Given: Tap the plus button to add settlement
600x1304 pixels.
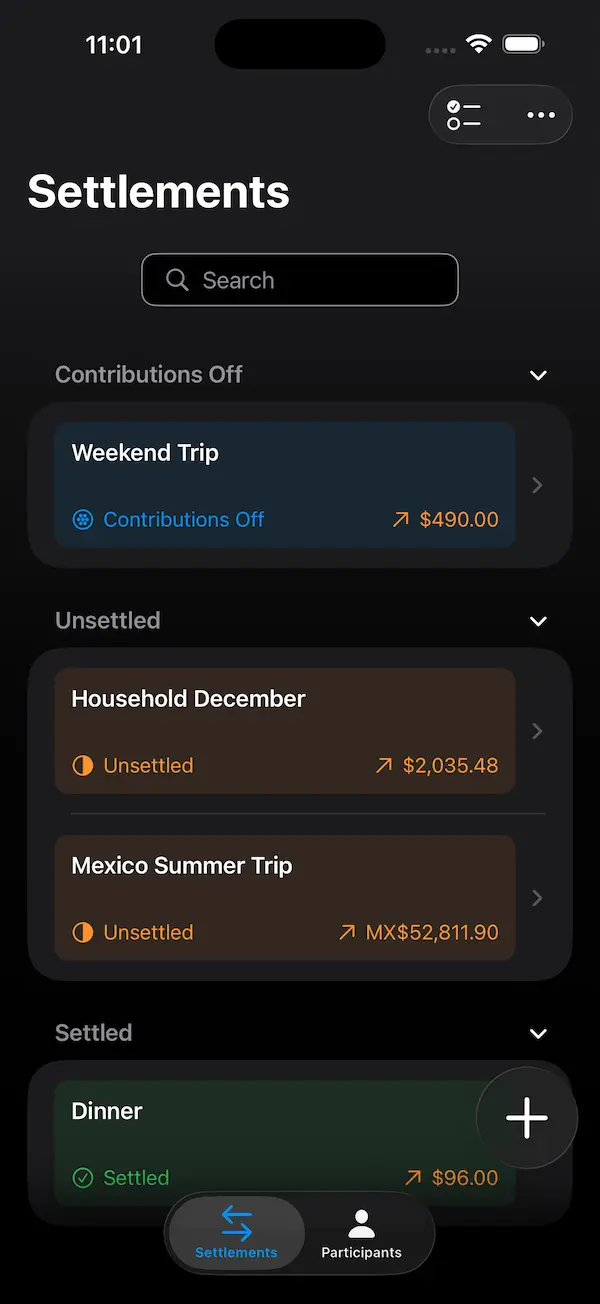Looking at the screenshot, I should 527,1118.
